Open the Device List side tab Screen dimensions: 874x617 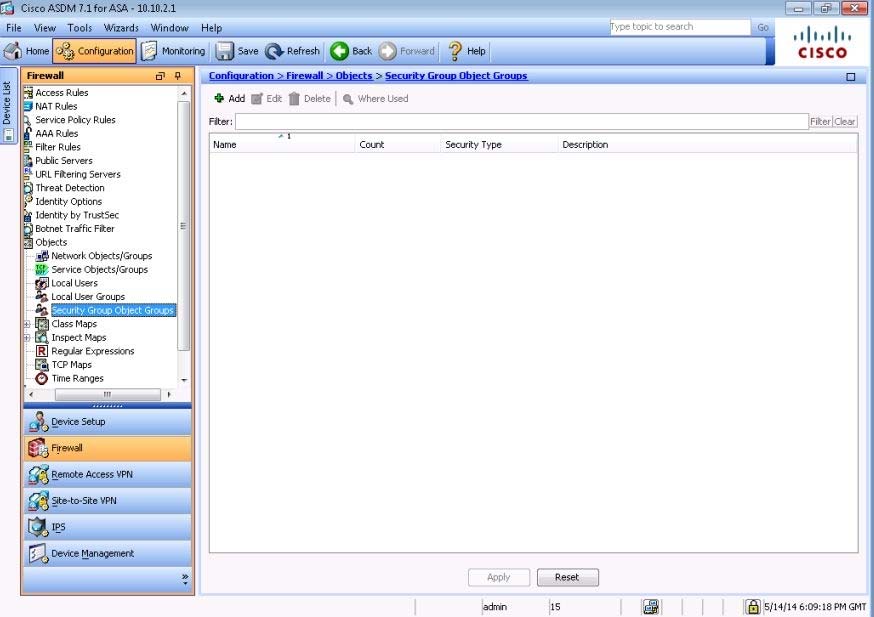(x=8, y=105)
